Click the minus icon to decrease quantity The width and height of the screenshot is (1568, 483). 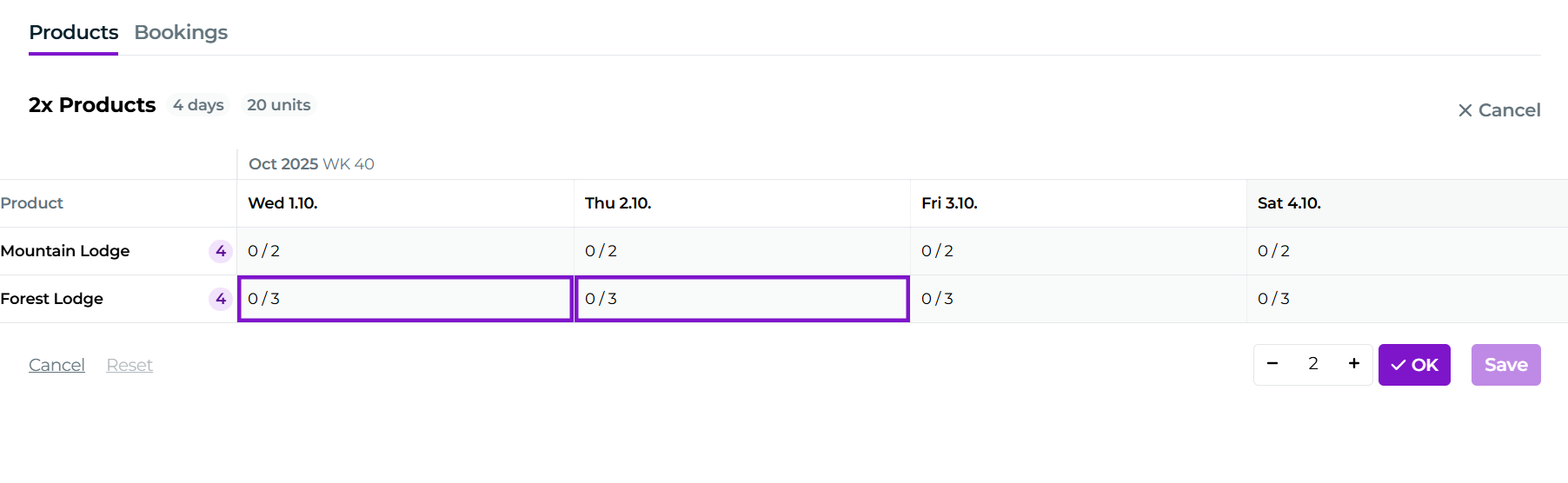tap(1272, 364)
